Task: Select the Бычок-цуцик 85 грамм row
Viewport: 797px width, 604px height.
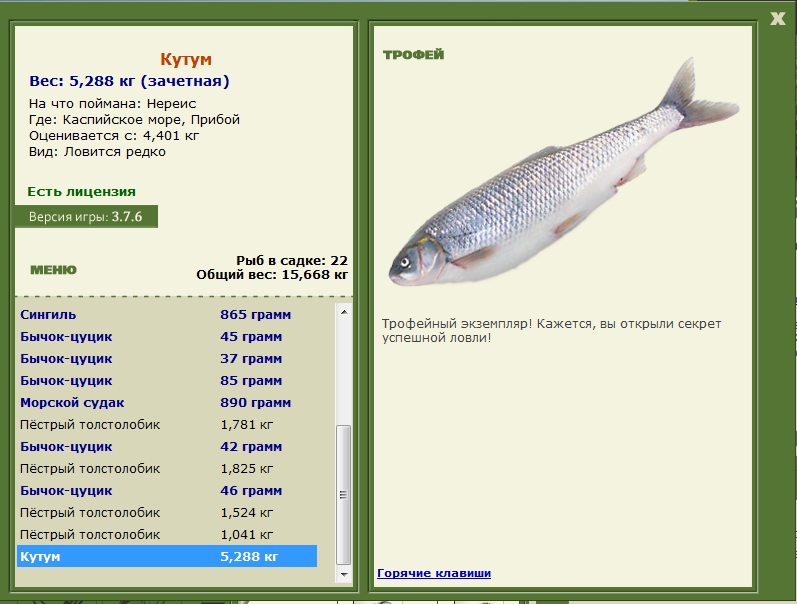Action: point(167,380)
